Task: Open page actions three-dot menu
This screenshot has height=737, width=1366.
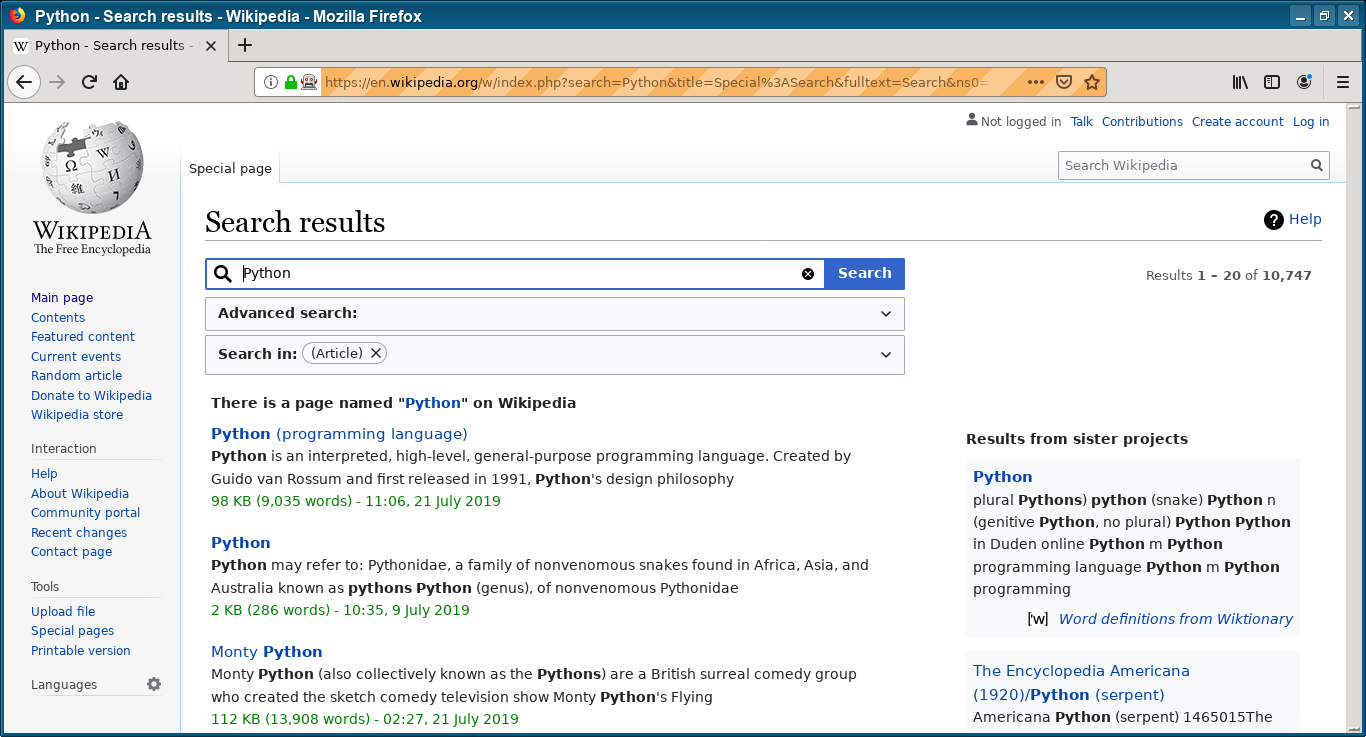Action: (1036, 82)
